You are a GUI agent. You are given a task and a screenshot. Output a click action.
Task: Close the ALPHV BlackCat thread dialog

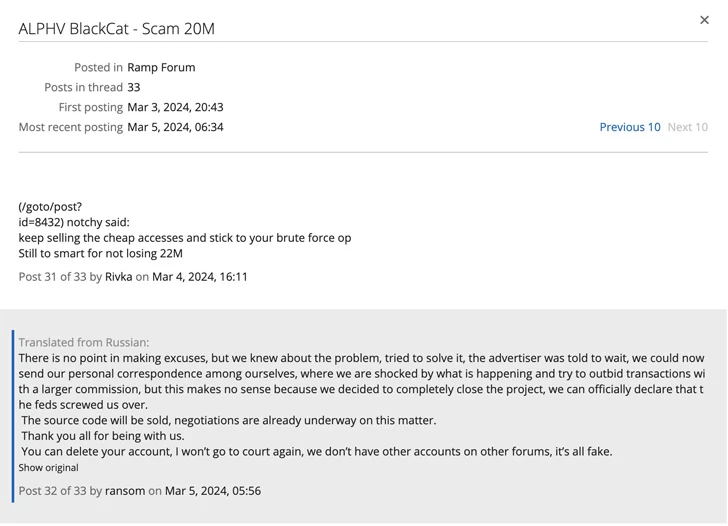(704, 20)
